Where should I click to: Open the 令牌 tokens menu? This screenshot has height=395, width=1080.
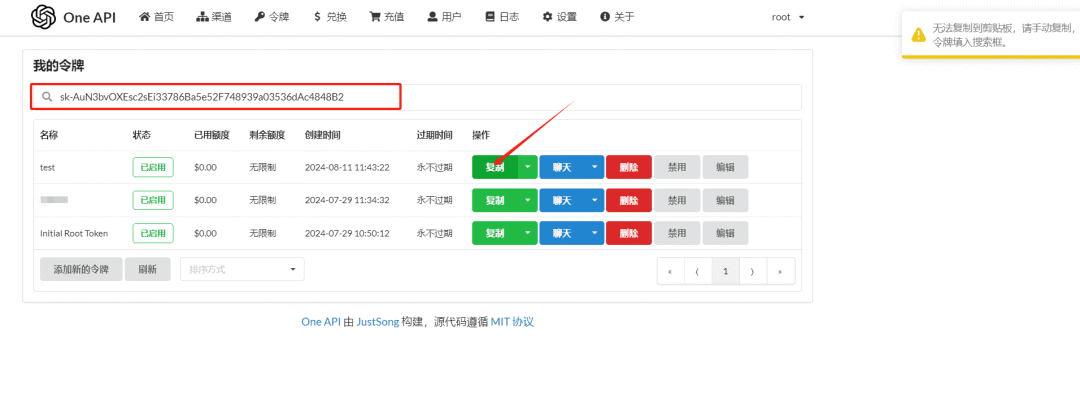pos(271,17)
